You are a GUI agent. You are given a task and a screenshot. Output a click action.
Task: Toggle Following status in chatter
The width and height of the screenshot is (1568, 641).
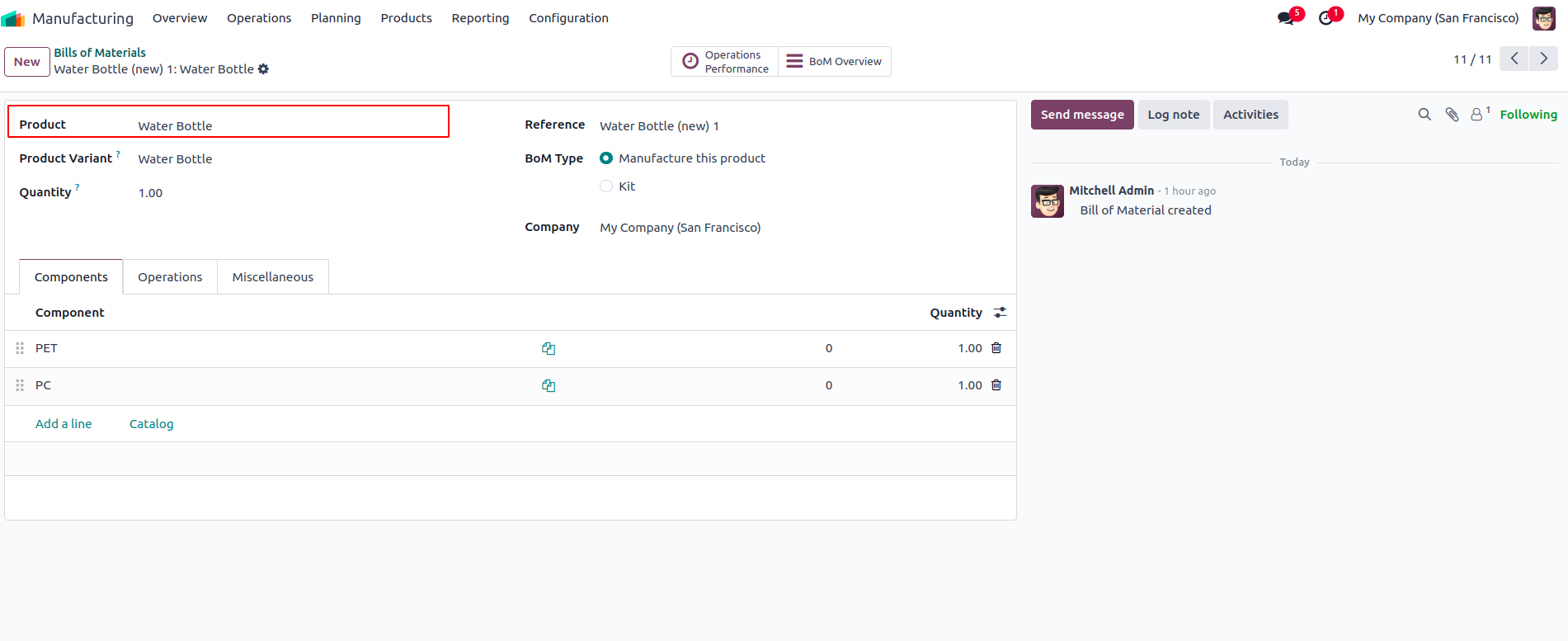click(1528, 115)
